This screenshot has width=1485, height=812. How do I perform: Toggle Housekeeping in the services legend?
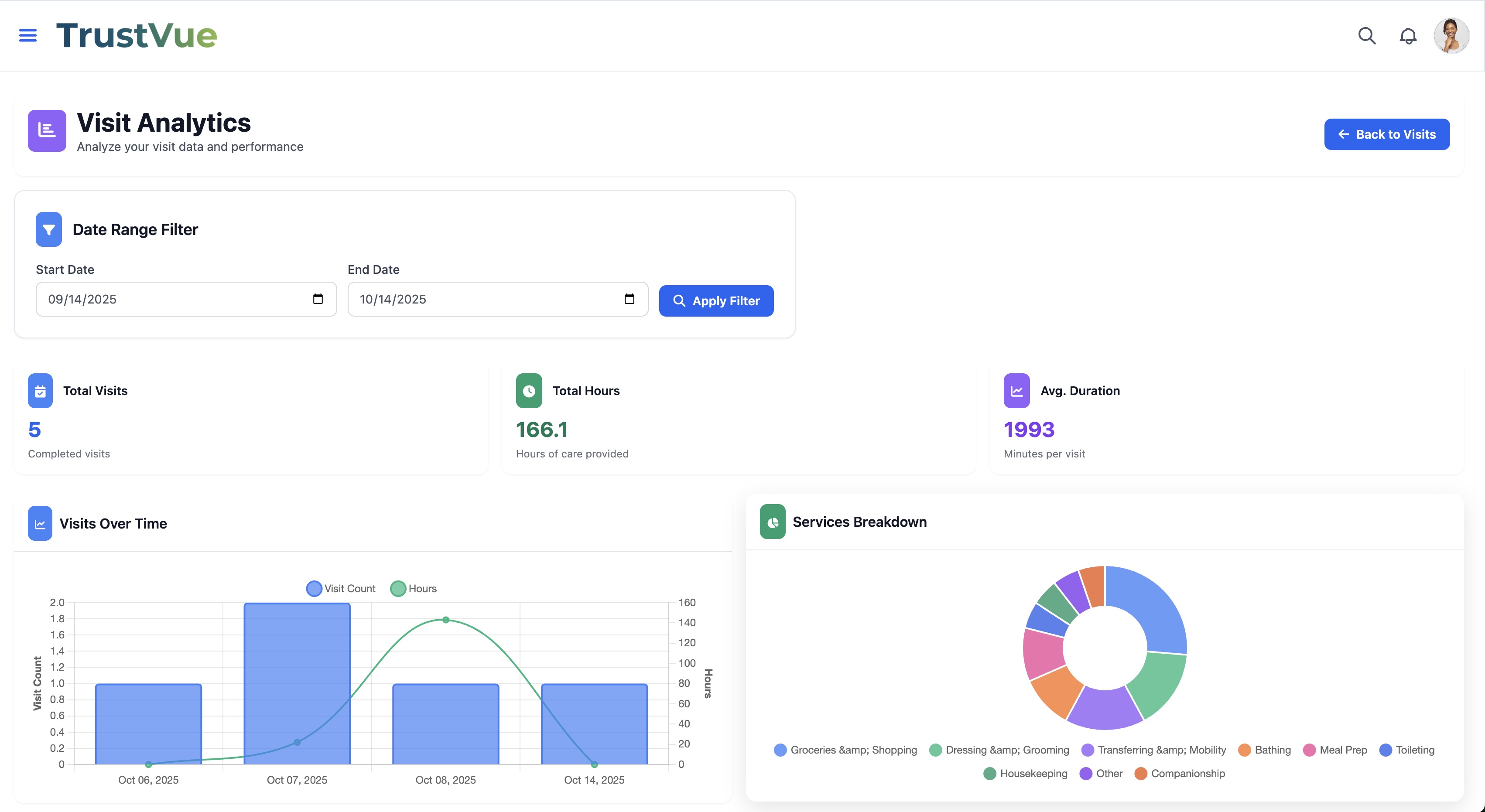tap(1025, 773)
